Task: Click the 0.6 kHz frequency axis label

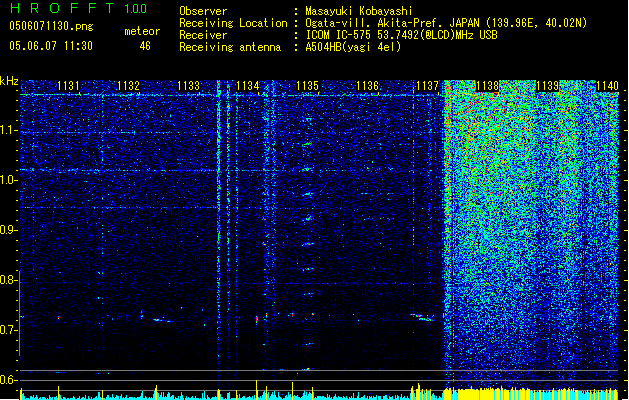Action: point(9,380)
